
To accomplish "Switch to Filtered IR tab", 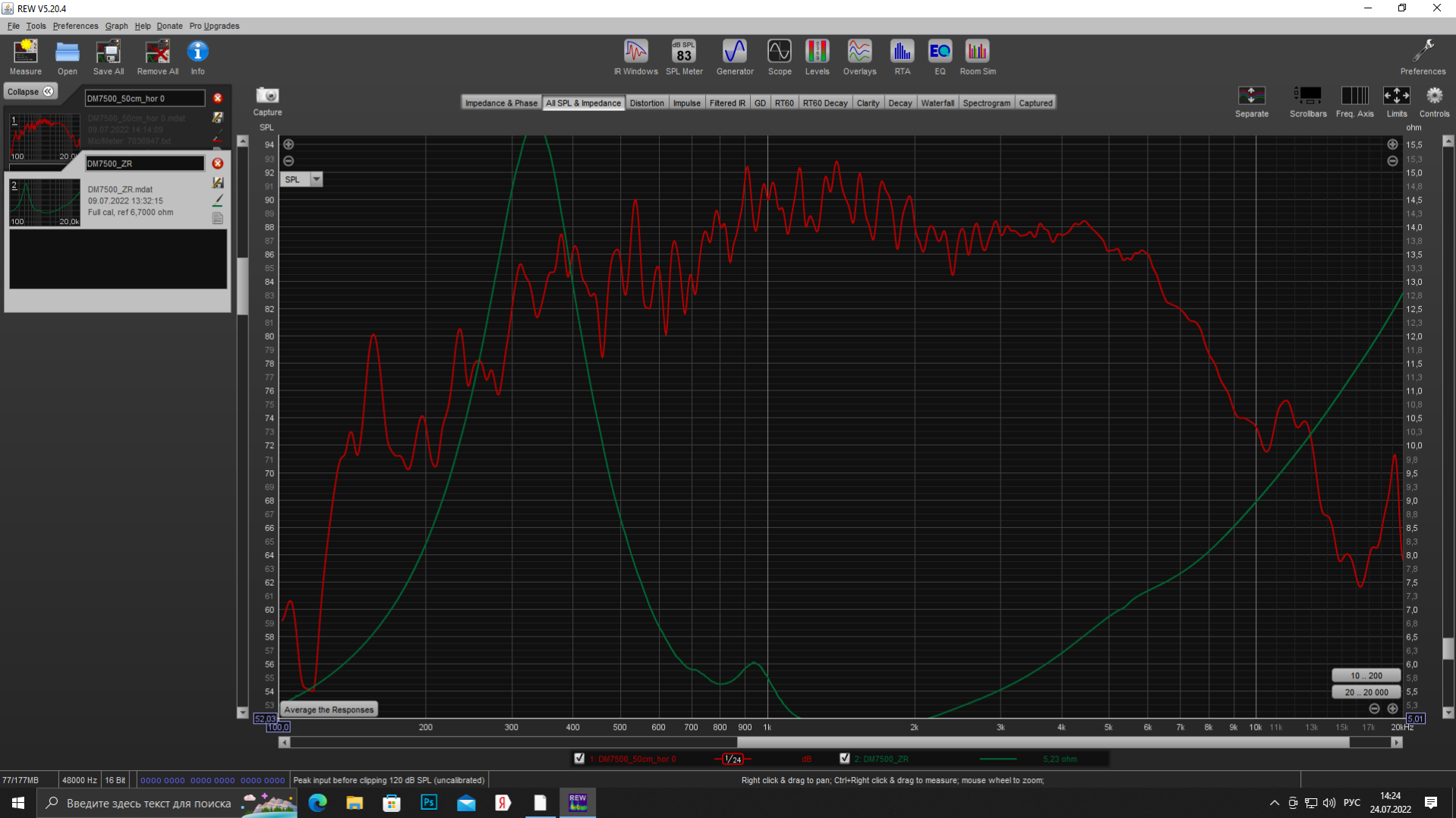I will (x=727, y=103).
